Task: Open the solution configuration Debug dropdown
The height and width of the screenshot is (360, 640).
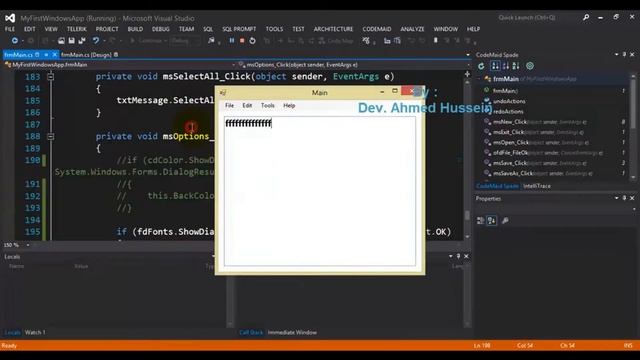Action: (x=186, y=40)
